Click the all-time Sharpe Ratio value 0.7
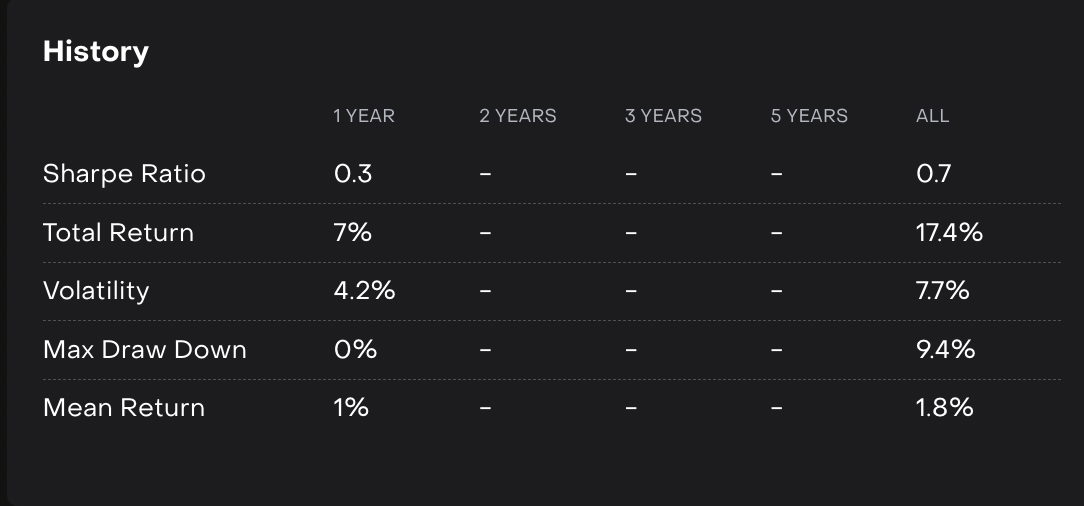 (933, 174)
